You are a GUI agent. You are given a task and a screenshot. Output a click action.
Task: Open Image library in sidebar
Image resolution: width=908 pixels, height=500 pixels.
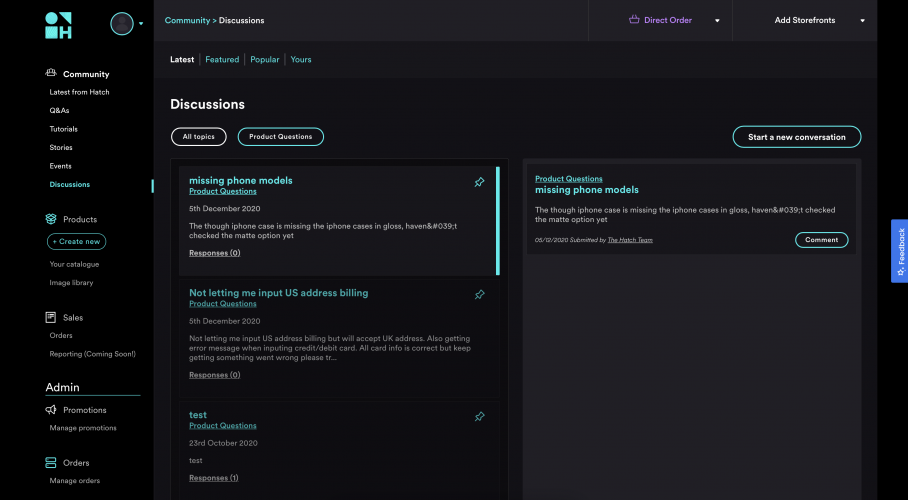tap(71, 282)
